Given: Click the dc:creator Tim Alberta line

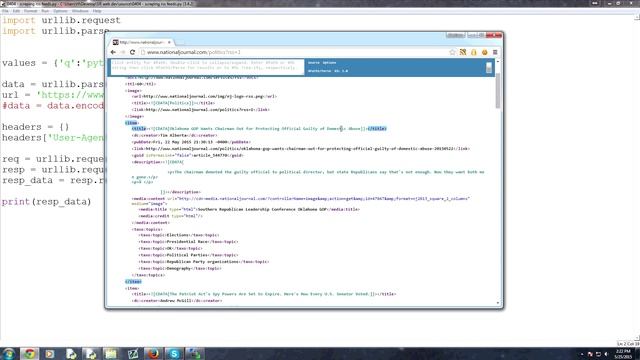Looking at the screenshot, I should (x=175, y=135).
